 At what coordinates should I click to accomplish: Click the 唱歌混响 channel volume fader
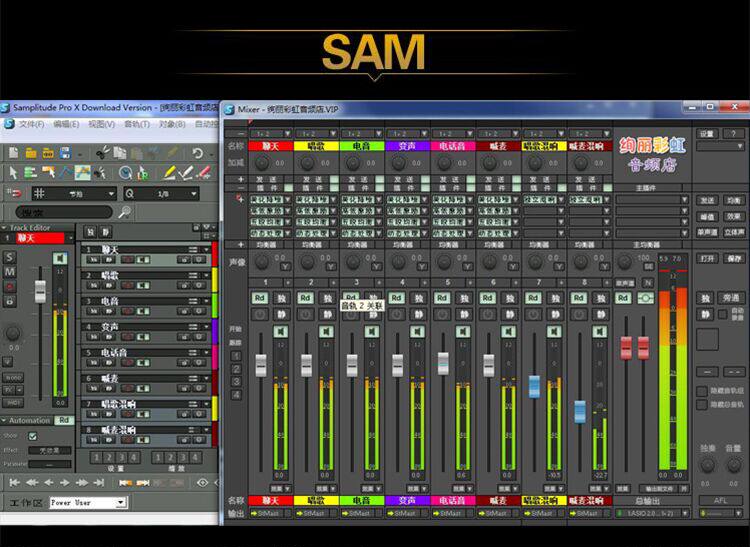tap(534, 387)
